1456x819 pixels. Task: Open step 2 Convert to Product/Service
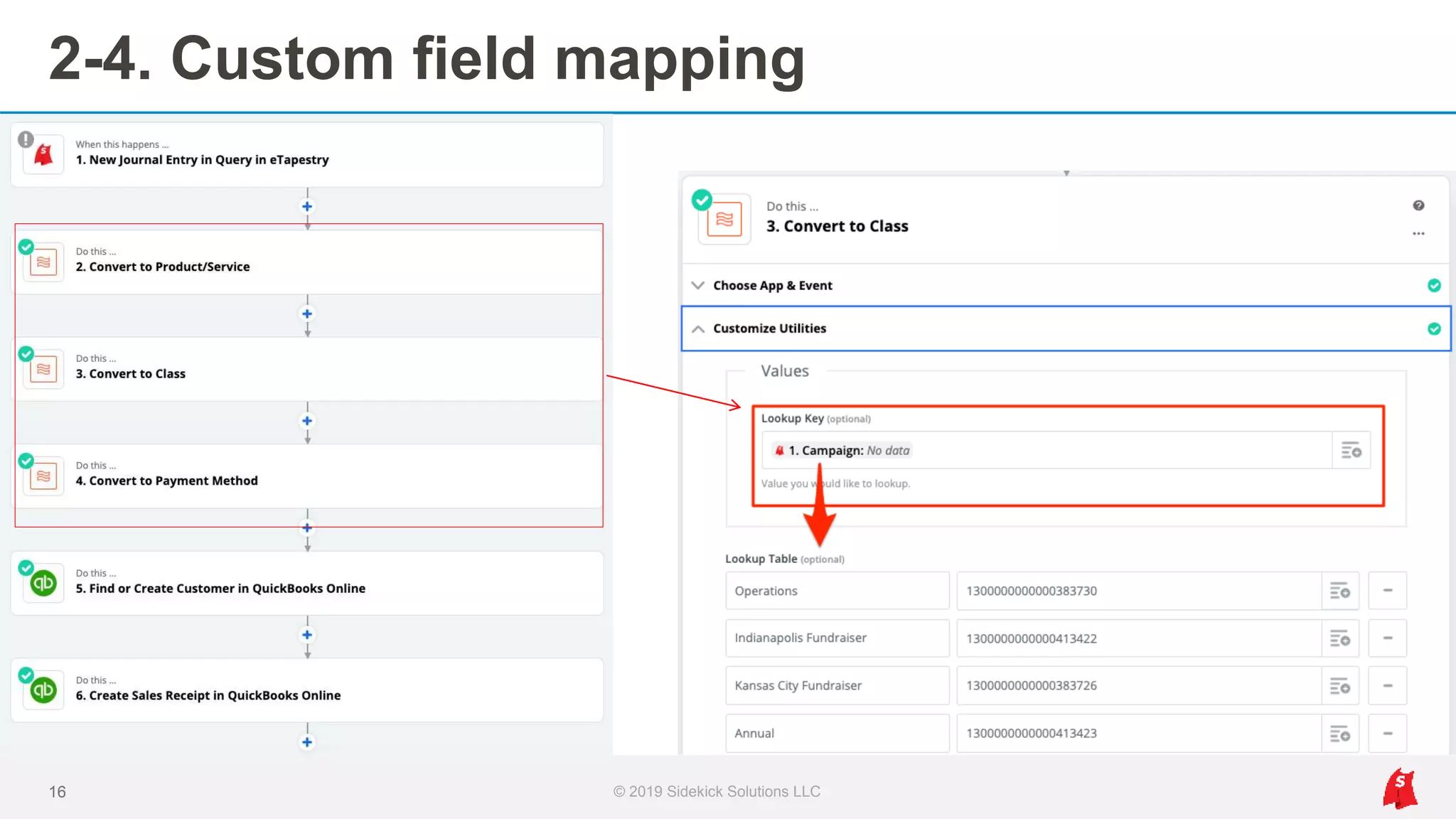(x=307, y=262)
